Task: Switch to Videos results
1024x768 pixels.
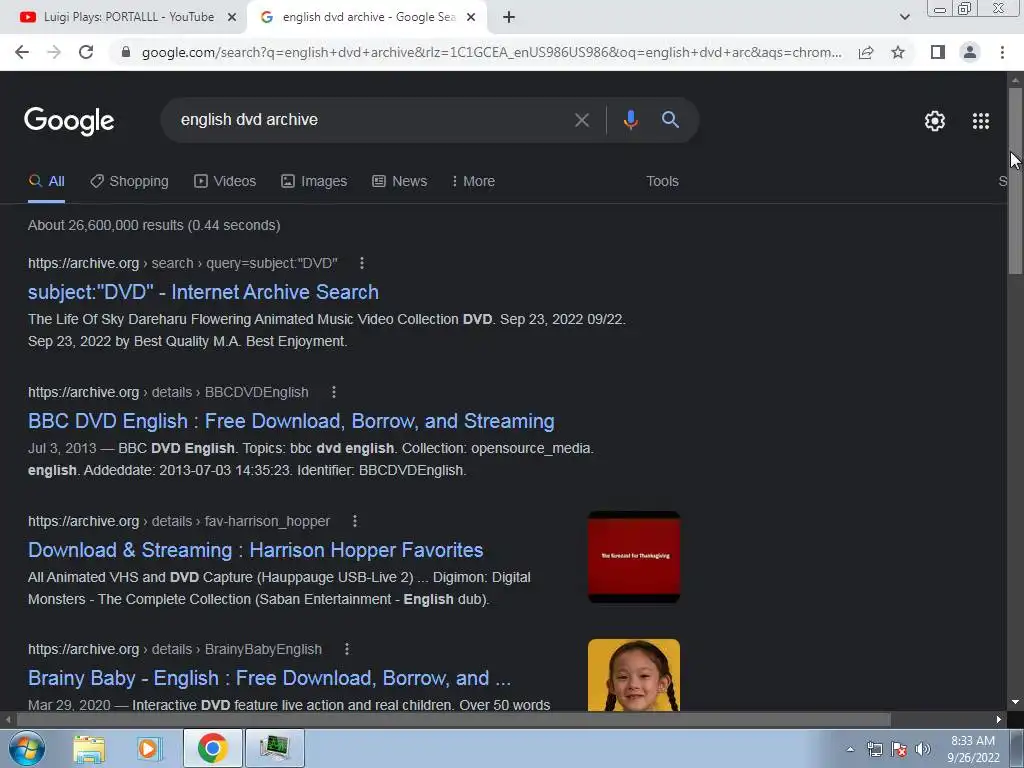Action: (225, 182)
